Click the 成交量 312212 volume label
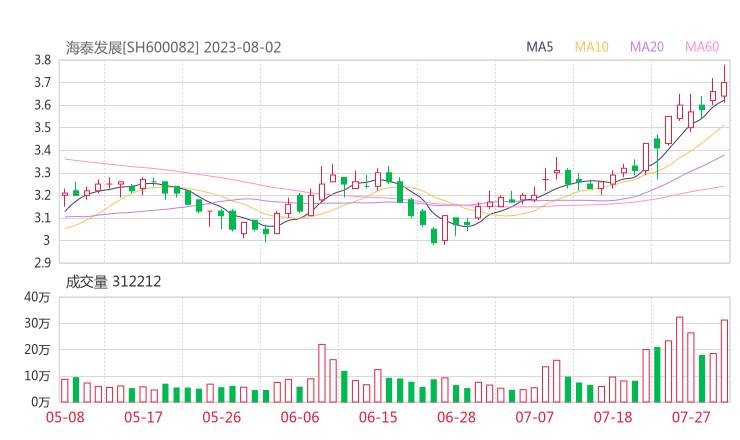740x440 pixels. [x=113, y=282]
